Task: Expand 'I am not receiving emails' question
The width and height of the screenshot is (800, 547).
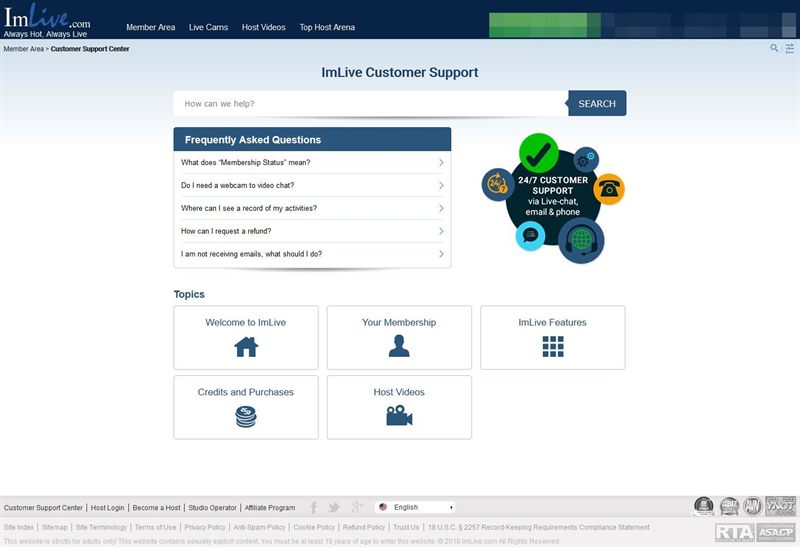Action: pos(312,254)
